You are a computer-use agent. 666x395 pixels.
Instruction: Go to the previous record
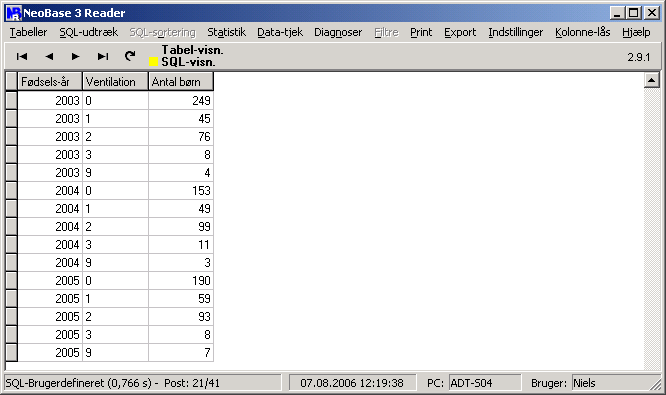(49, 56)
